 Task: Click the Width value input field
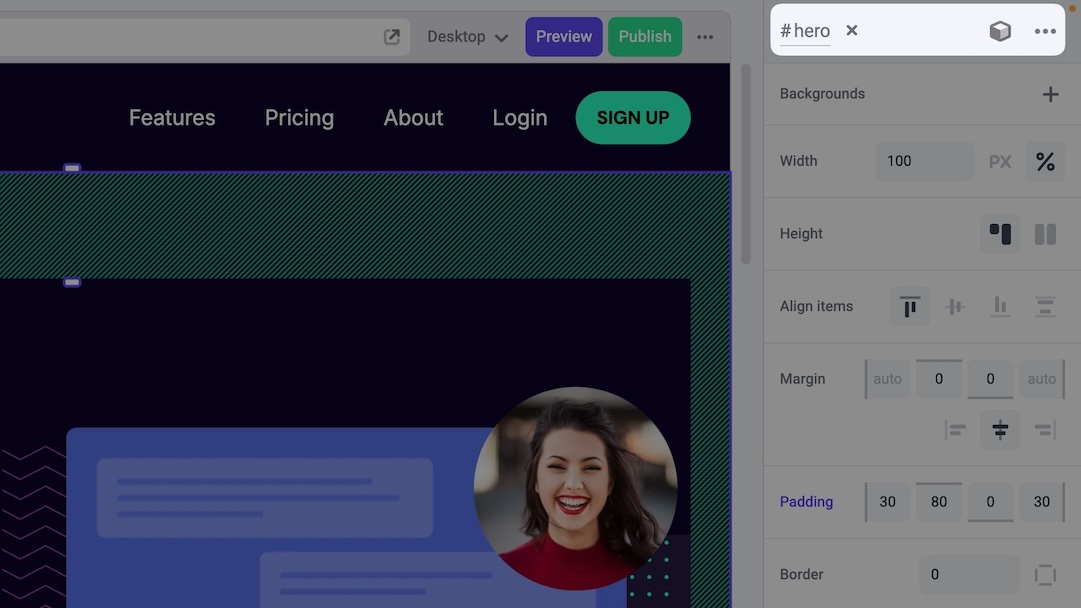(x=923, y=161)
